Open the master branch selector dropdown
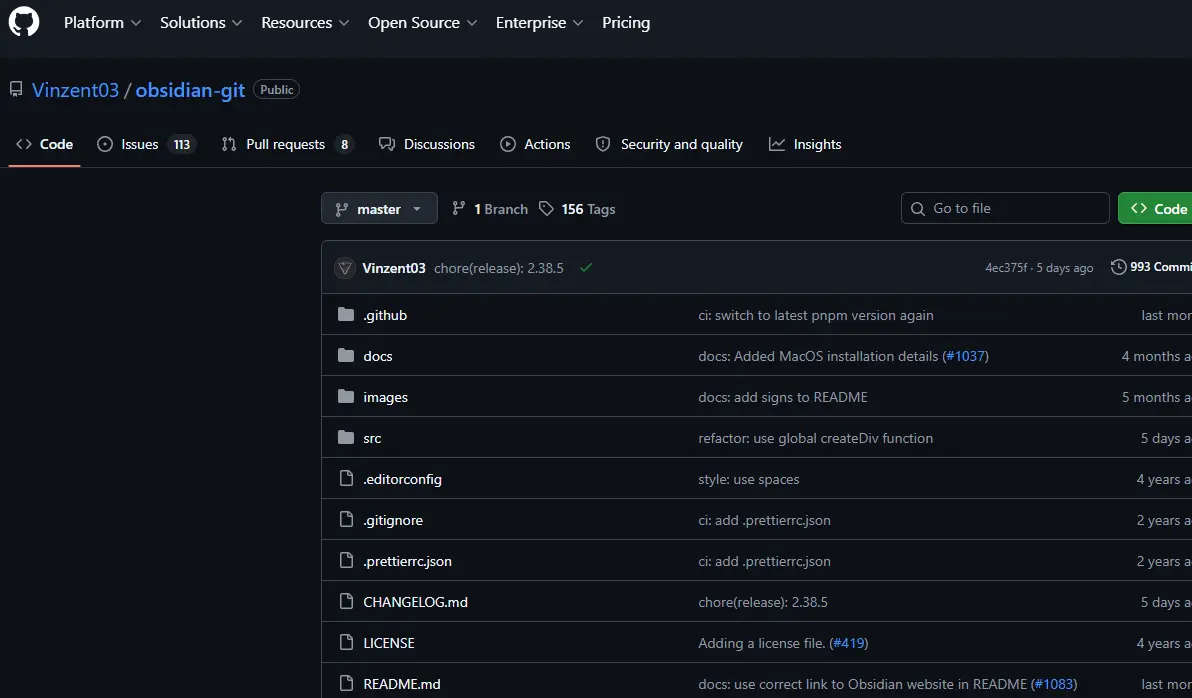Screen dimensions: 1192x698 coord(379,208)
